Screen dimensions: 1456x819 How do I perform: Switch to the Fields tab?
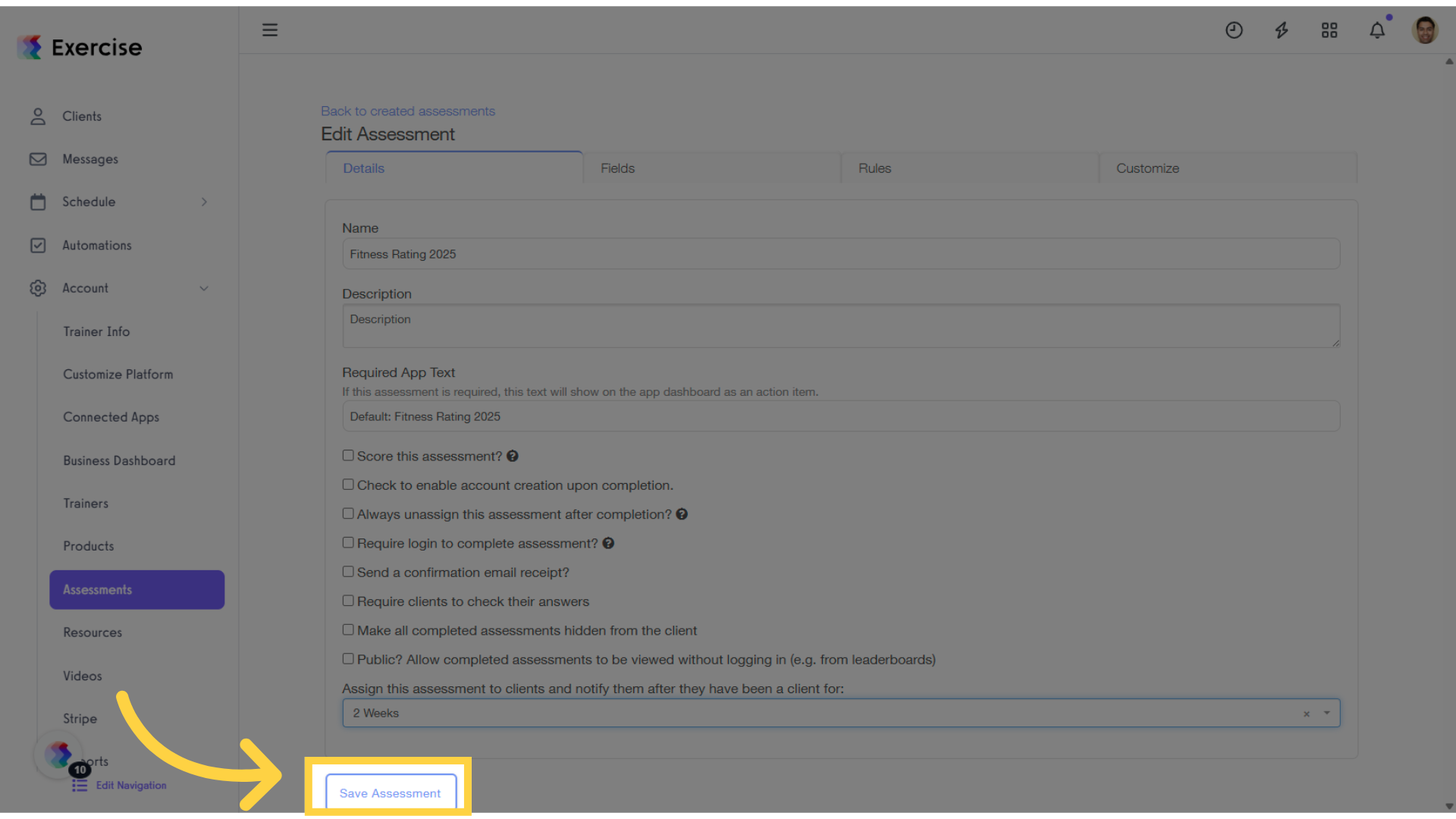617,168
